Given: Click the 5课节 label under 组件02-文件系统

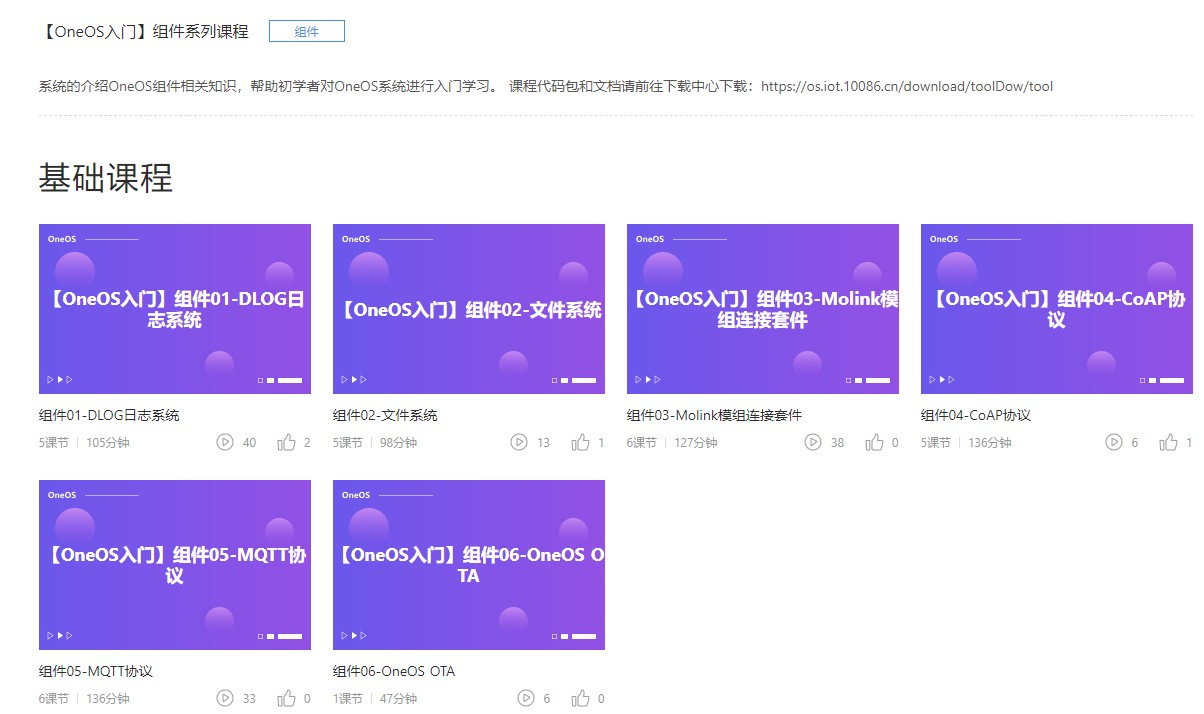Looking at the screenshot, I should [348, 442].
